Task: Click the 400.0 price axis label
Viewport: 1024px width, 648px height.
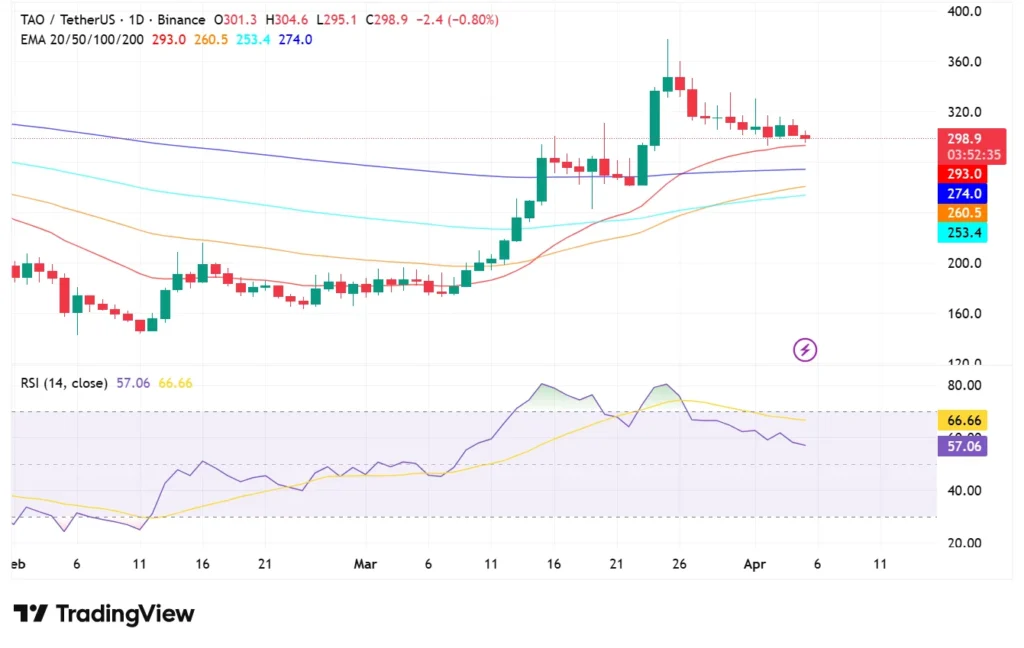Action: coord(964,12)
